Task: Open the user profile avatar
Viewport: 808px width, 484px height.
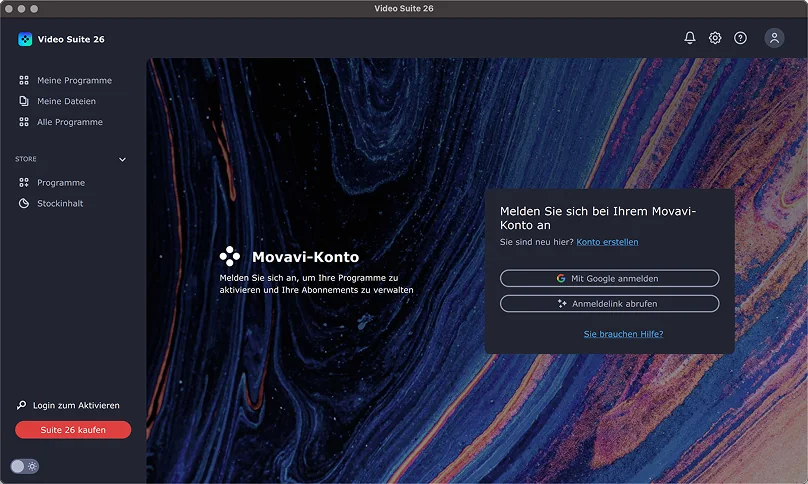Action: (x=774, y=38)
